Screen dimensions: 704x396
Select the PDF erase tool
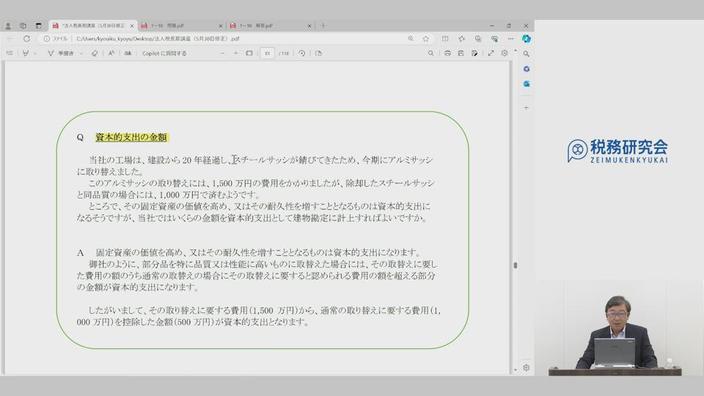tap(94, 53)
